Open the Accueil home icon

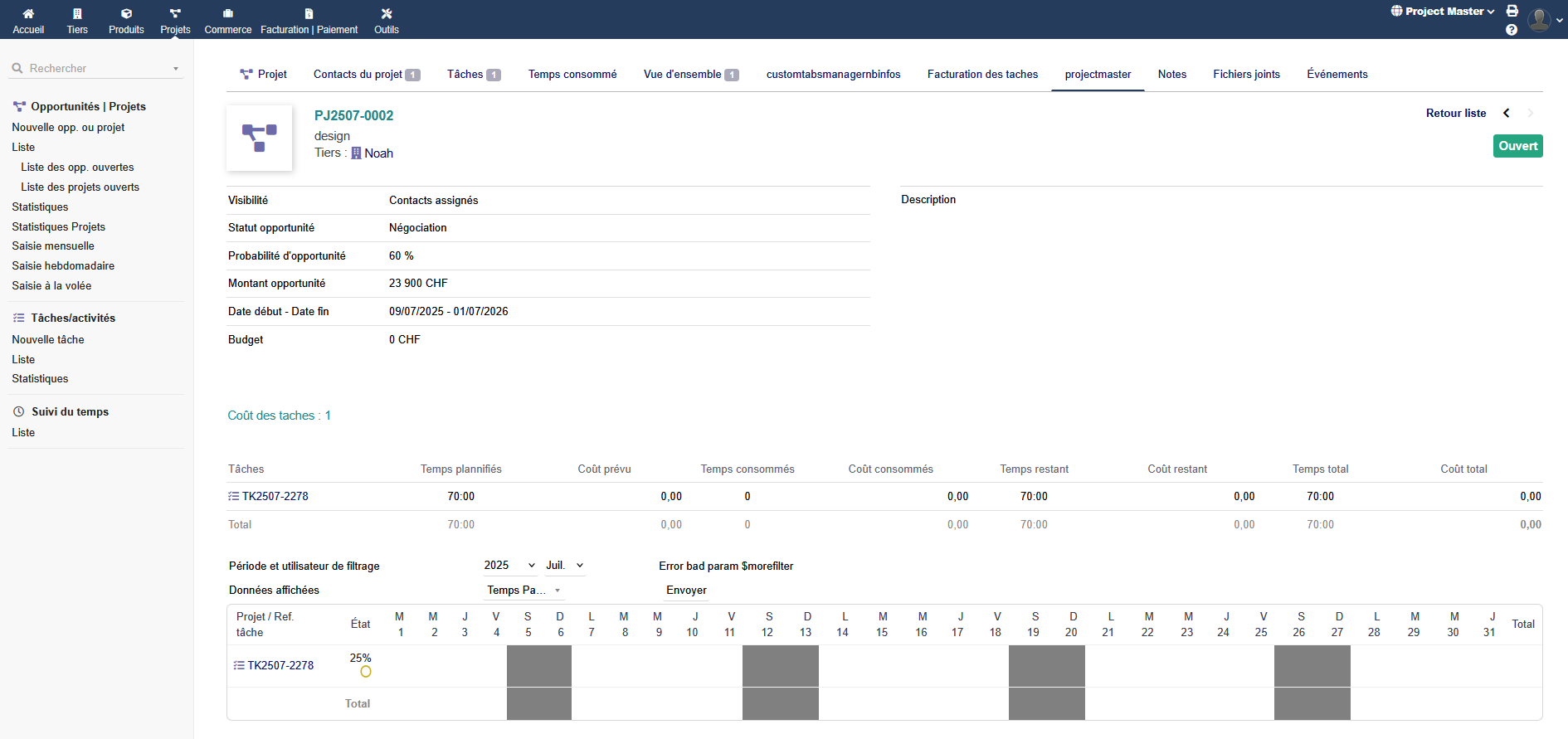point(28,14)
